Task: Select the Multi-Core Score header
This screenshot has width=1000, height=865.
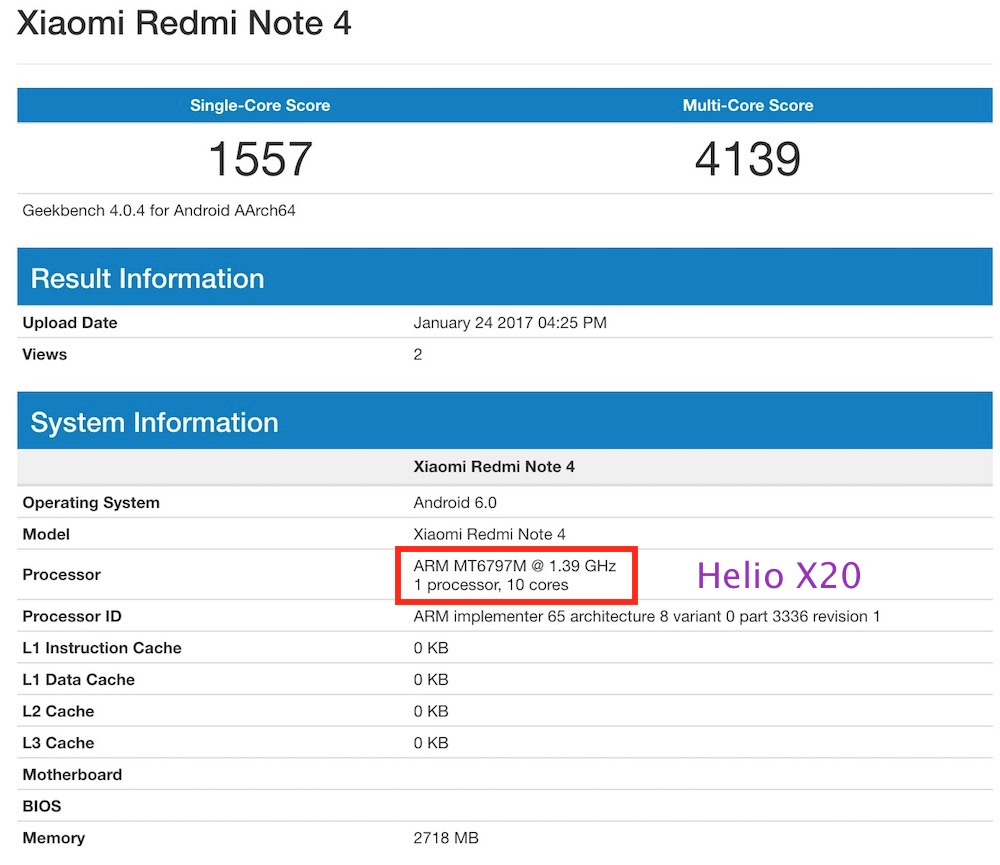Action: pyautogui.click(x=747, y=105)
